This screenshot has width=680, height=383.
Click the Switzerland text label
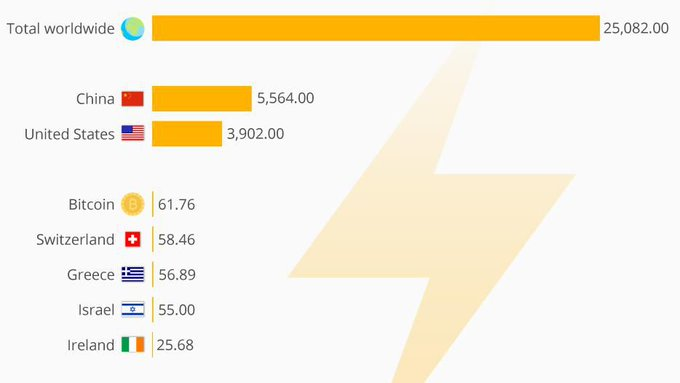(75, 239)
